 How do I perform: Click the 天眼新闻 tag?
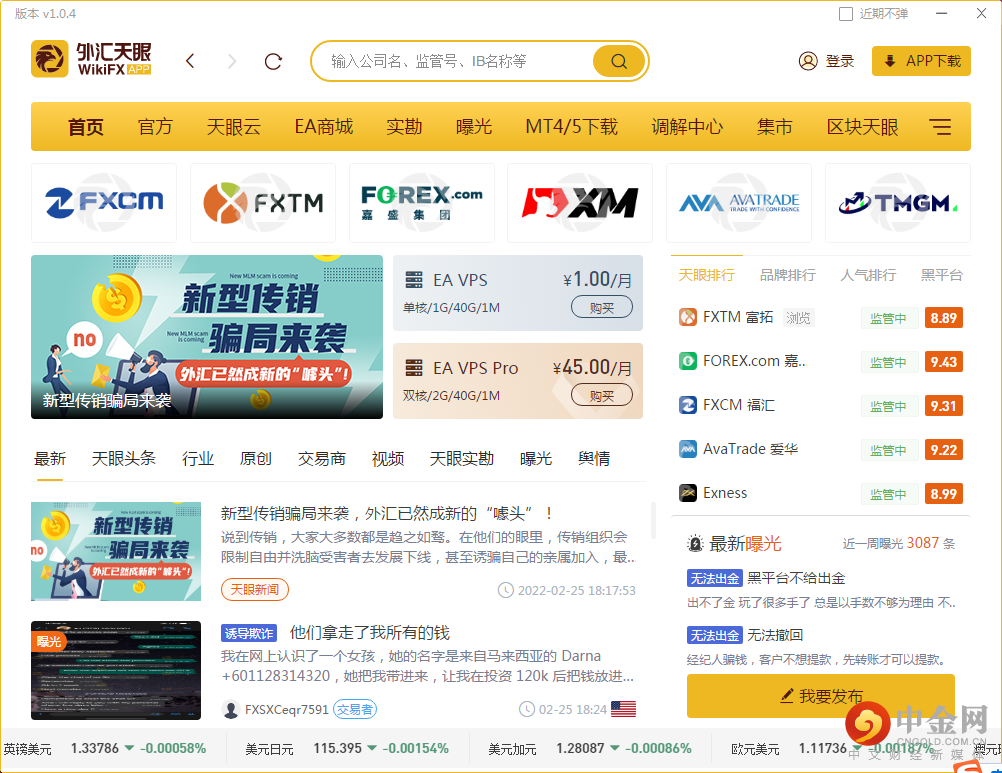[254, 589]
